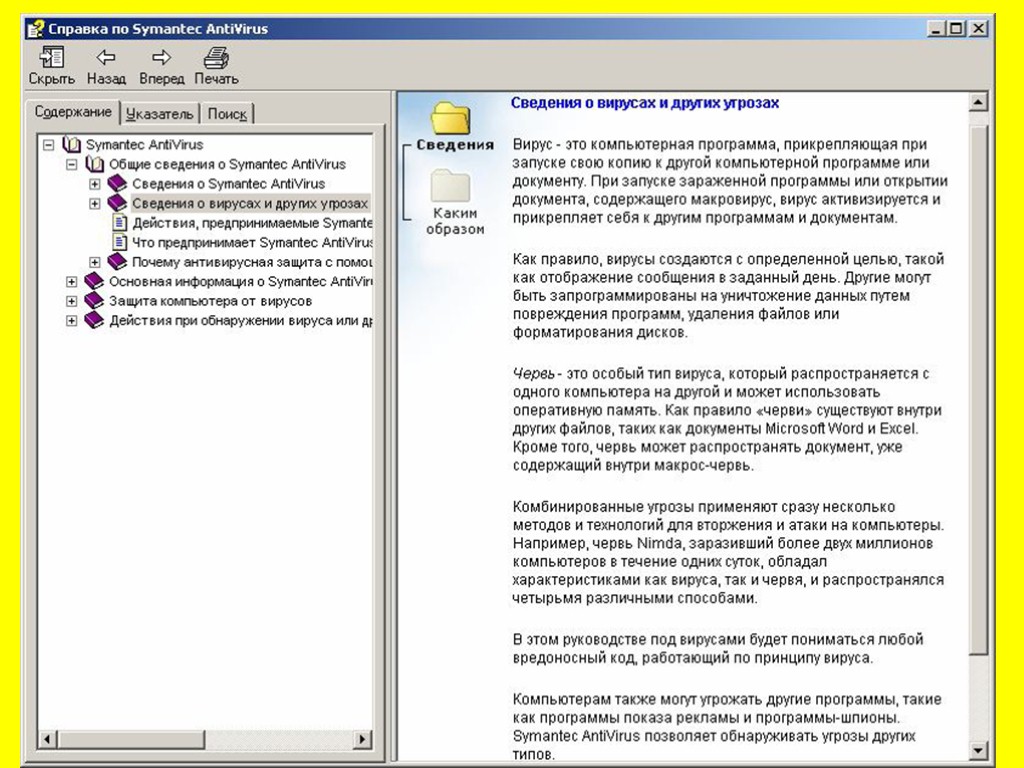Collapse the Общие сведения о Symantec AntiVirus node
Image resolution: width=1024 pixels, height=768 pixels.
(x=72, y=164)
